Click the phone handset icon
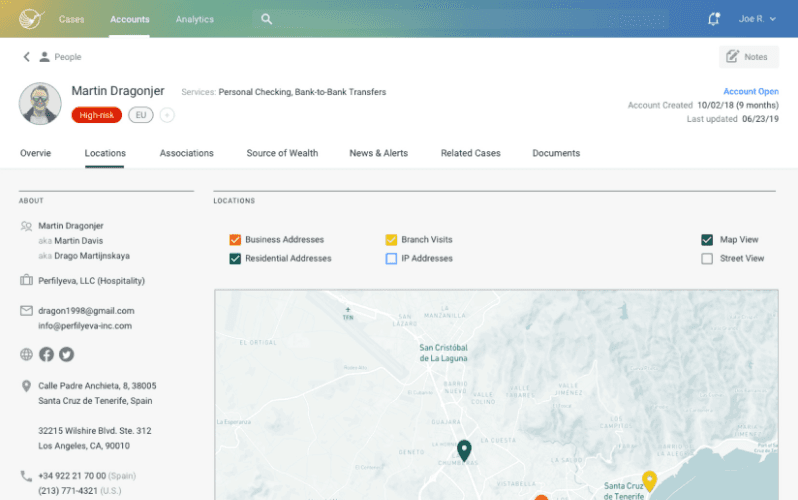798x500 pixels. click(26, 476)
